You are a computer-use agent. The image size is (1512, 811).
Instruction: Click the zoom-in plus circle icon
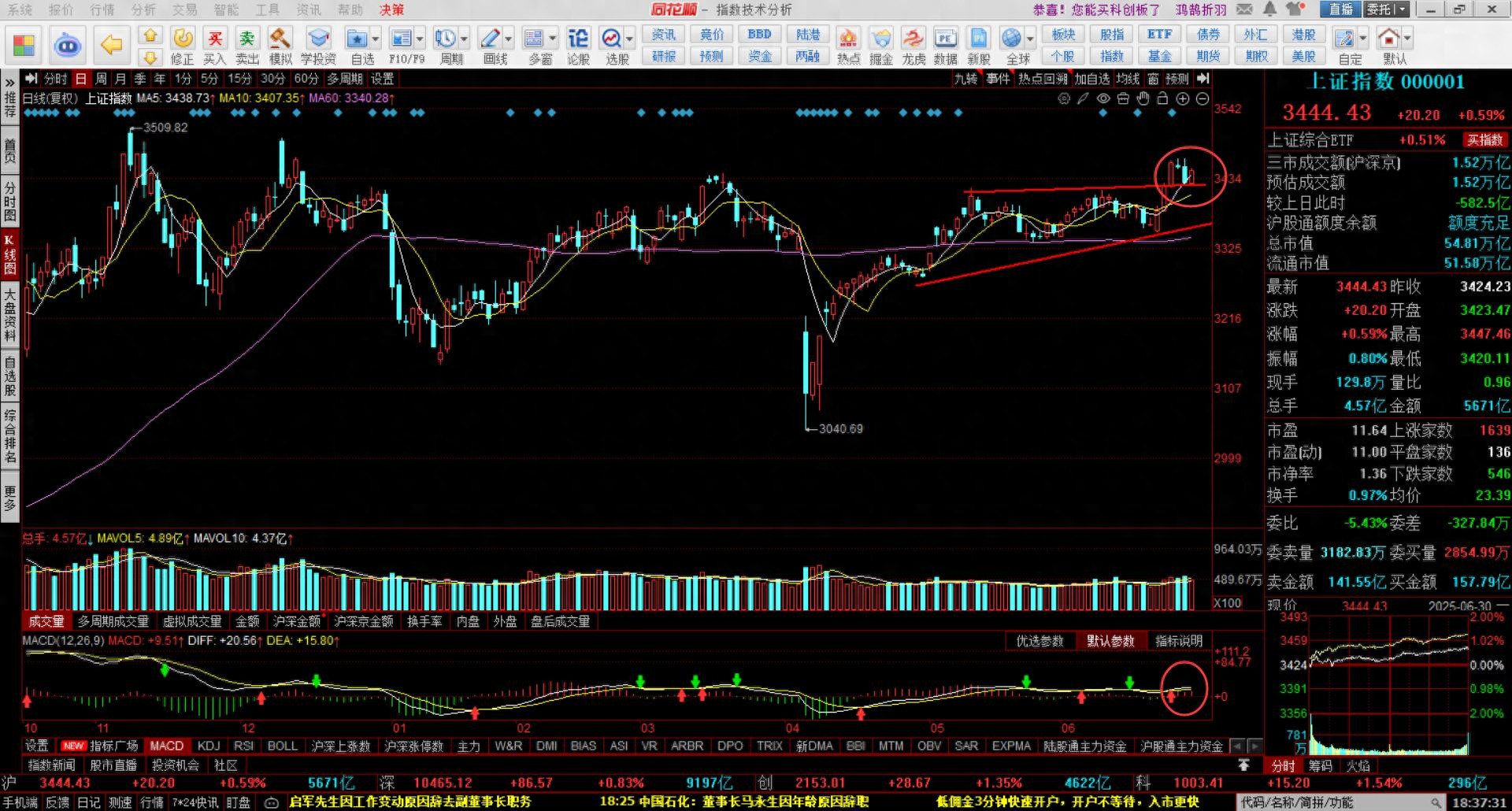click(x=1183, y=98)
